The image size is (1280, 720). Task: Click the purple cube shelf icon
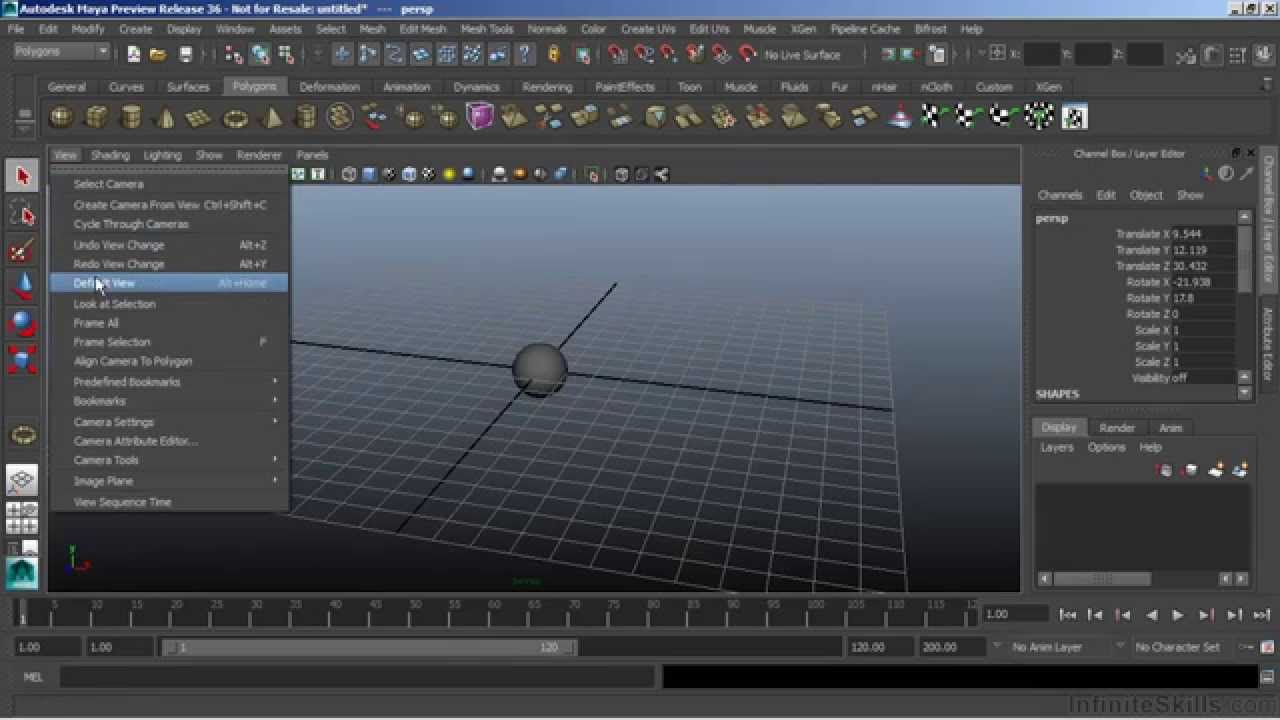coord(480,117)
